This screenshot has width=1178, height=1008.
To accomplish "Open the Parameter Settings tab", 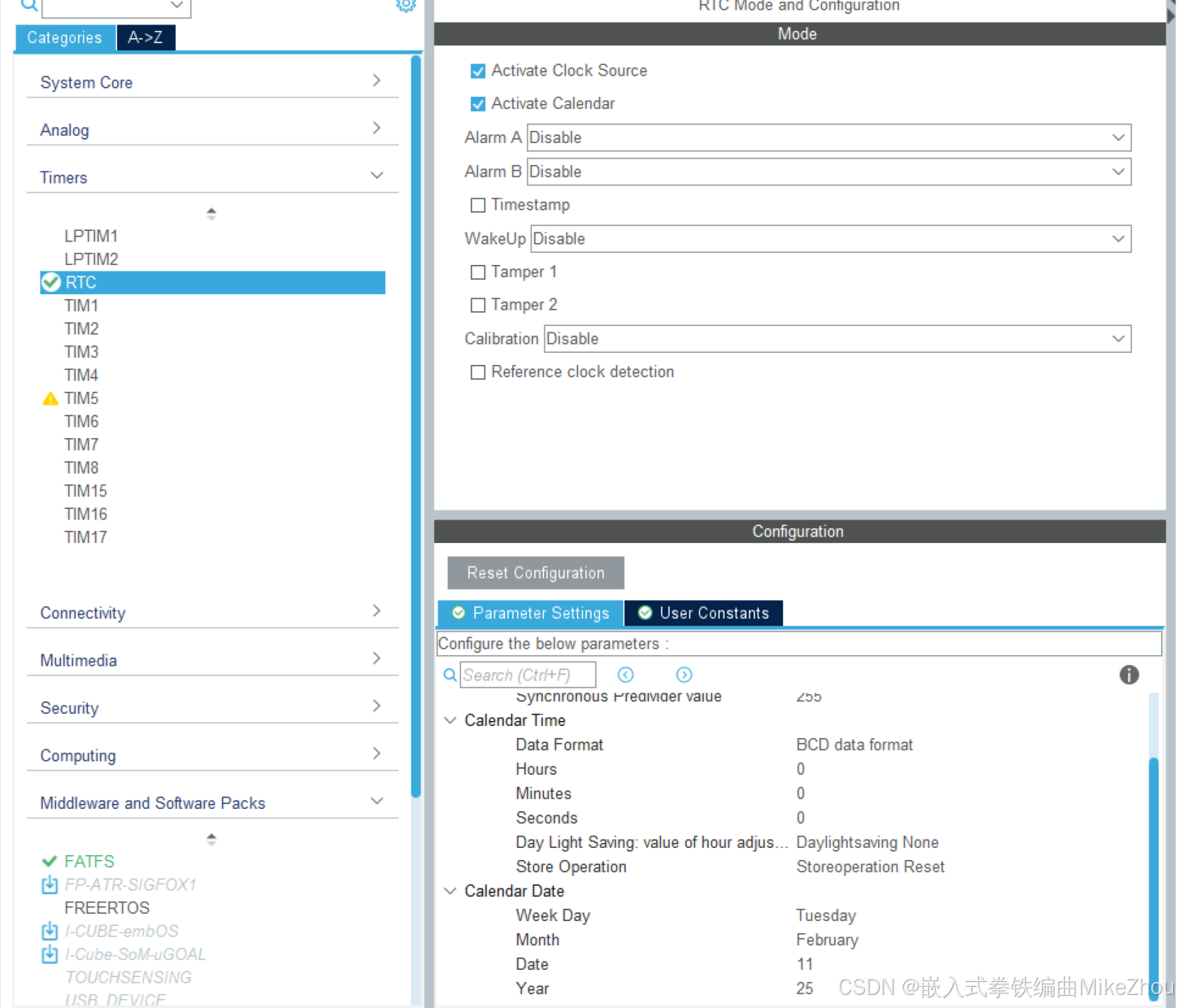I will 531,613.
